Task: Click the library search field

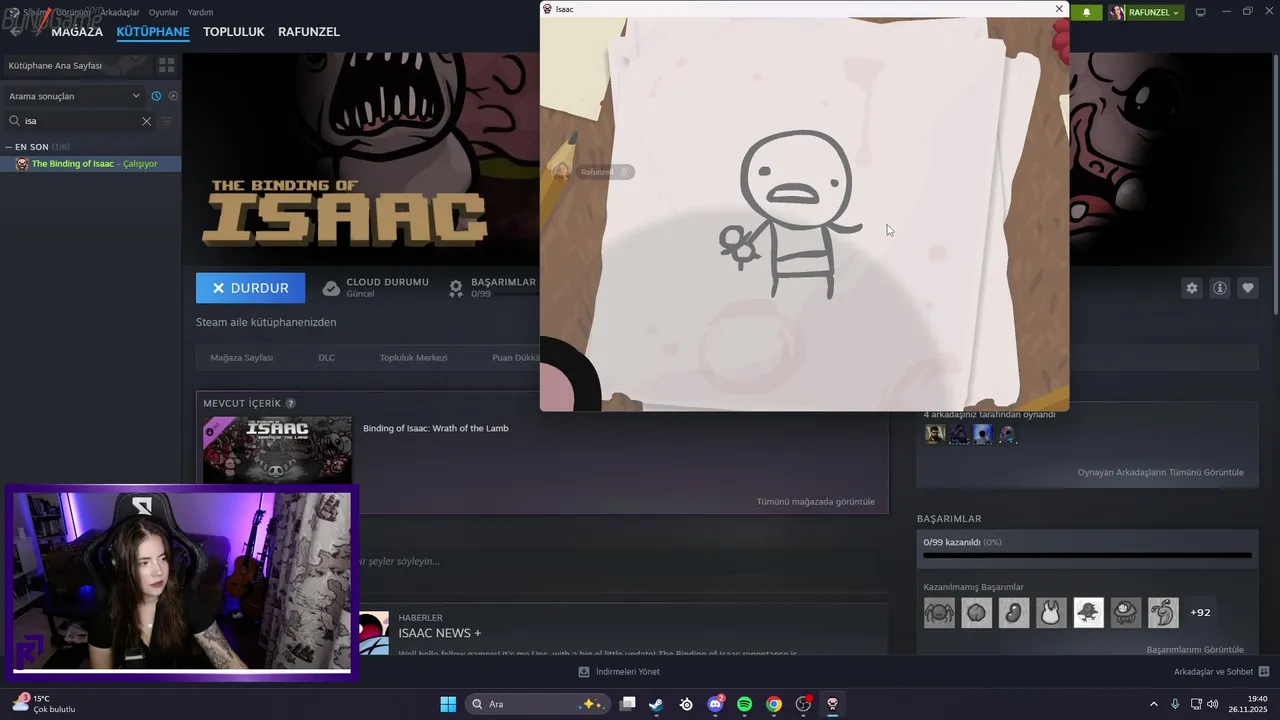Action: point(80,121)
